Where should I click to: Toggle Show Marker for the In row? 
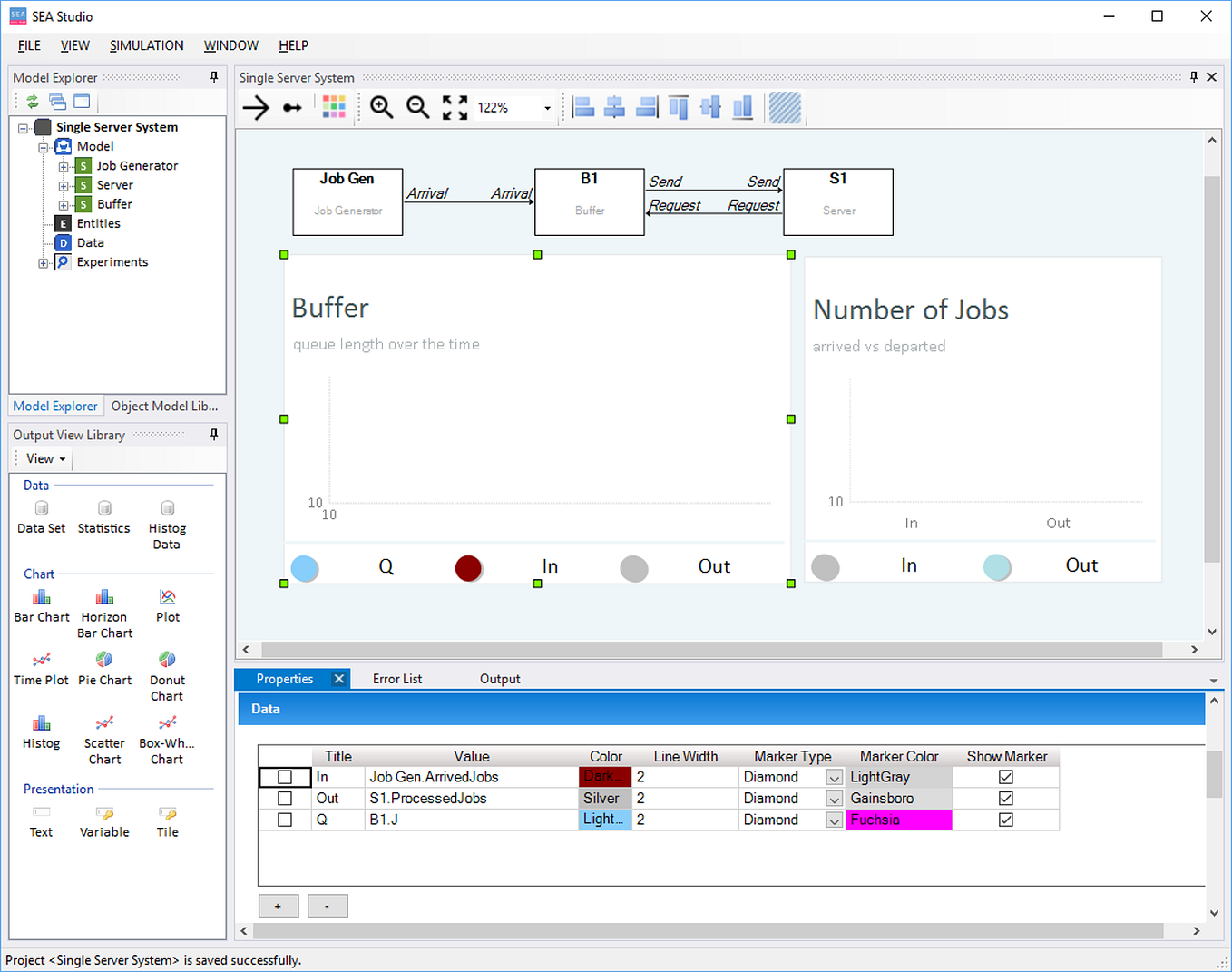(1005, 777)
